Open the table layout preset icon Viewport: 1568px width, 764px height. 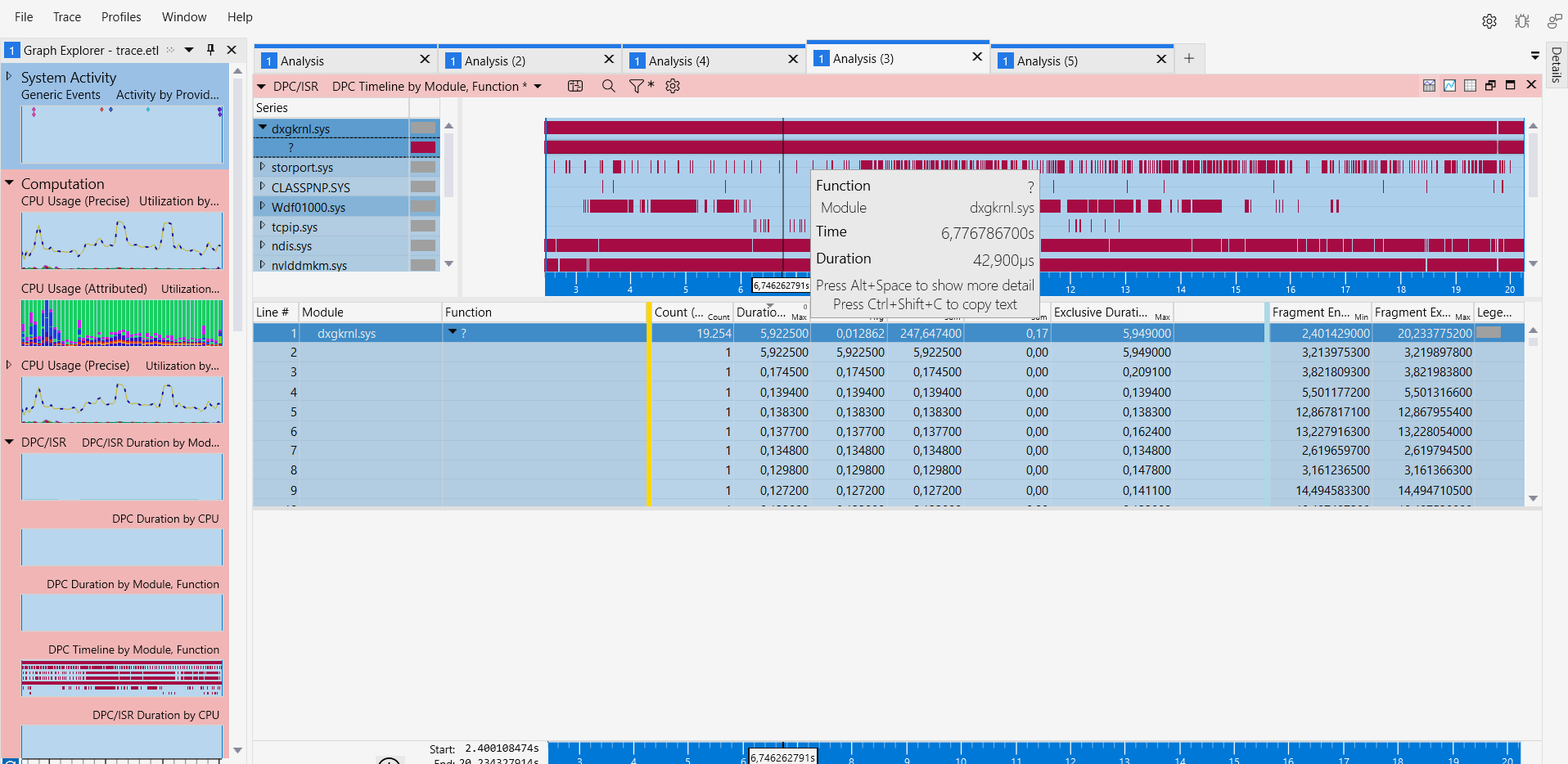(x=575, y=86)
